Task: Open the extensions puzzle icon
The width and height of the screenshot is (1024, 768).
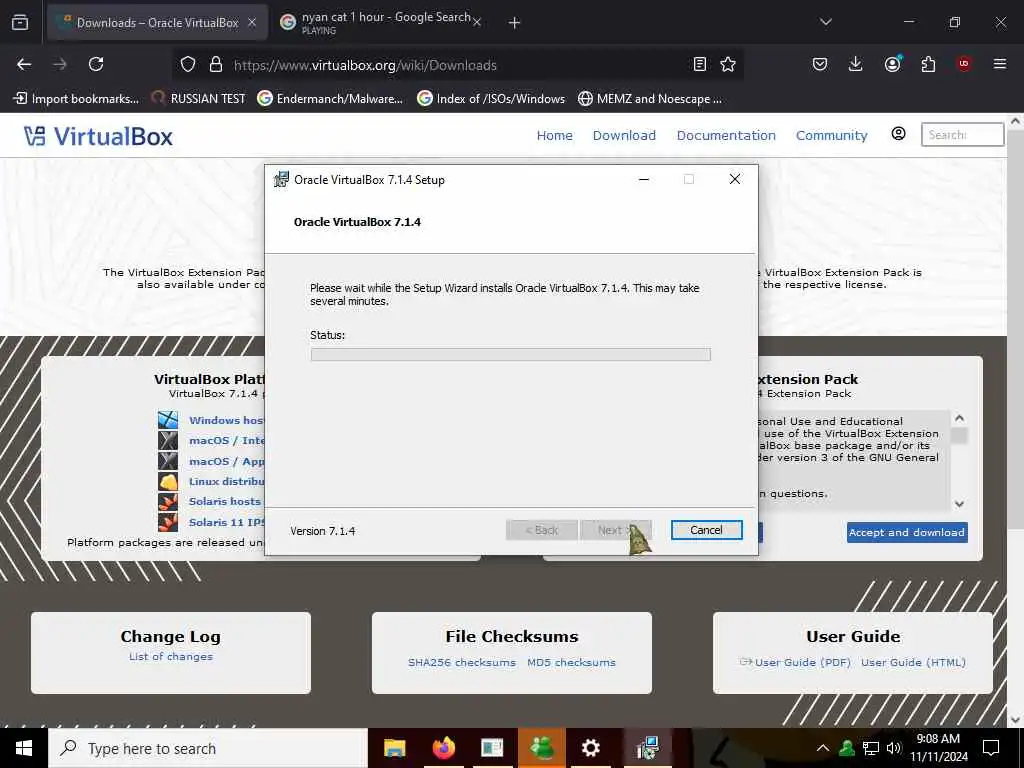Action: pyautogui.click(x=928, y=64)
